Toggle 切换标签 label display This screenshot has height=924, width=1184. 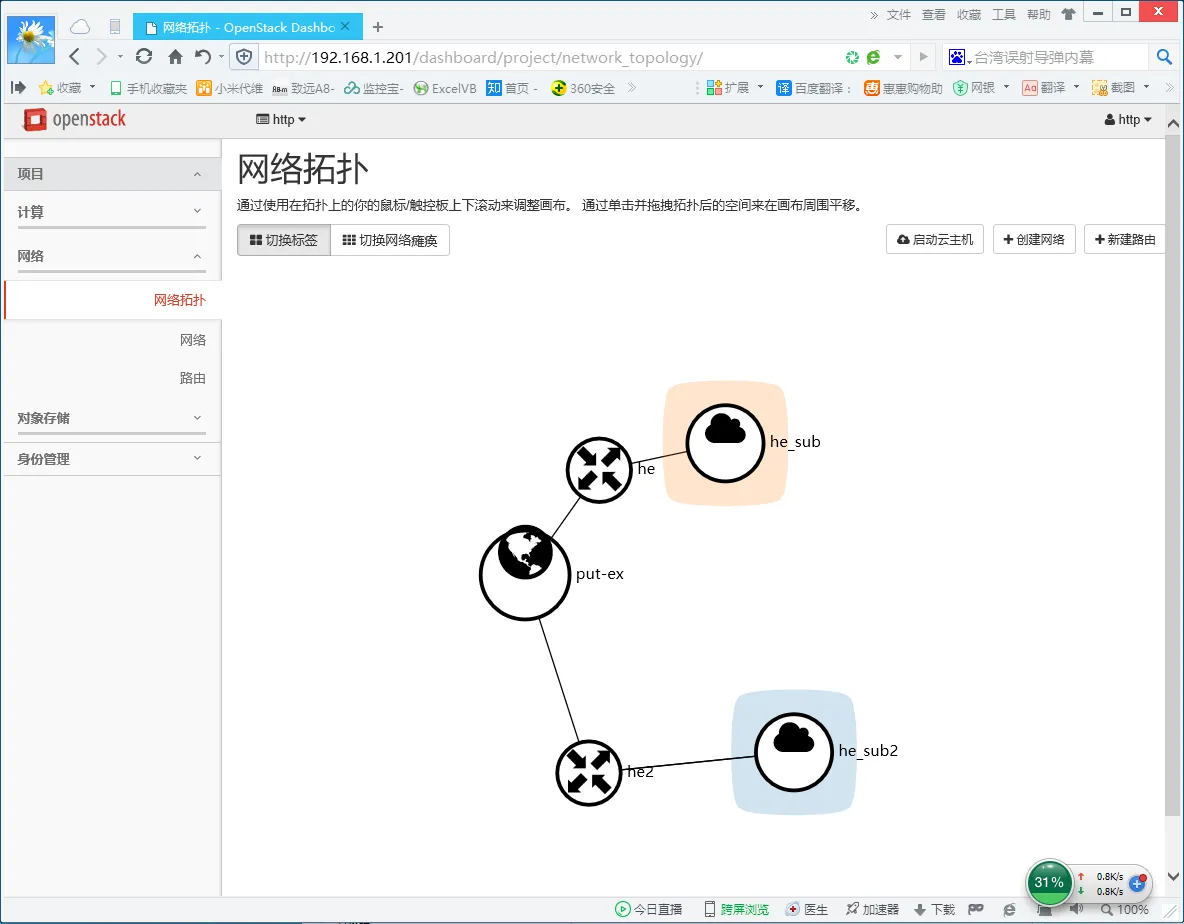coord(284,240)
